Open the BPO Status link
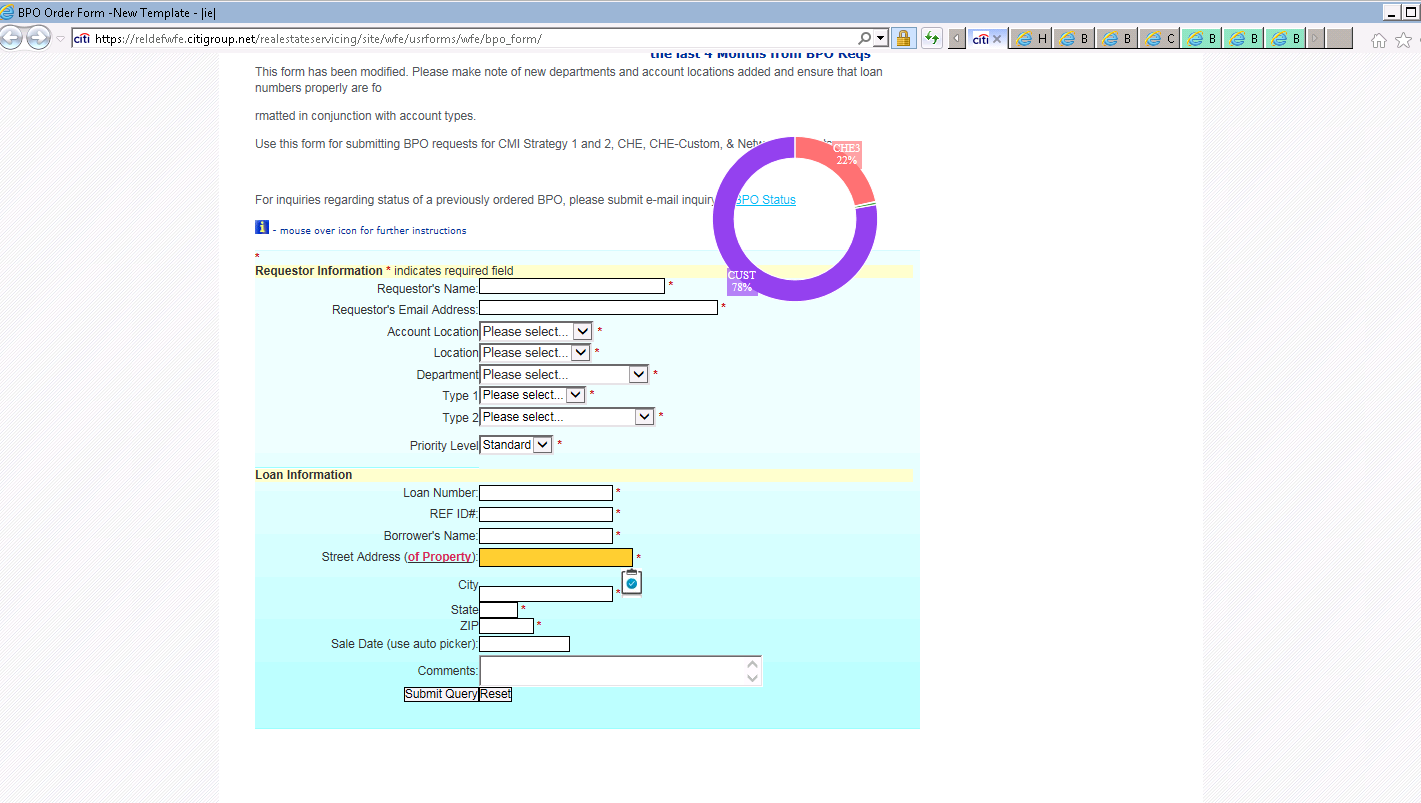 pyautogui.click(x=766, y=200)
